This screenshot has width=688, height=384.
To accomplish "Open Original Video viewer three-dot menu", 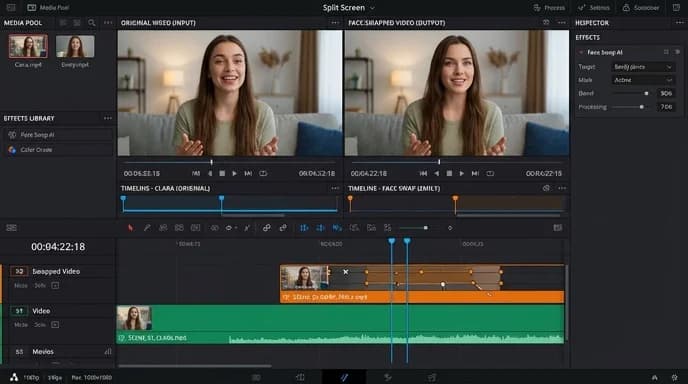I will [335, 23].
